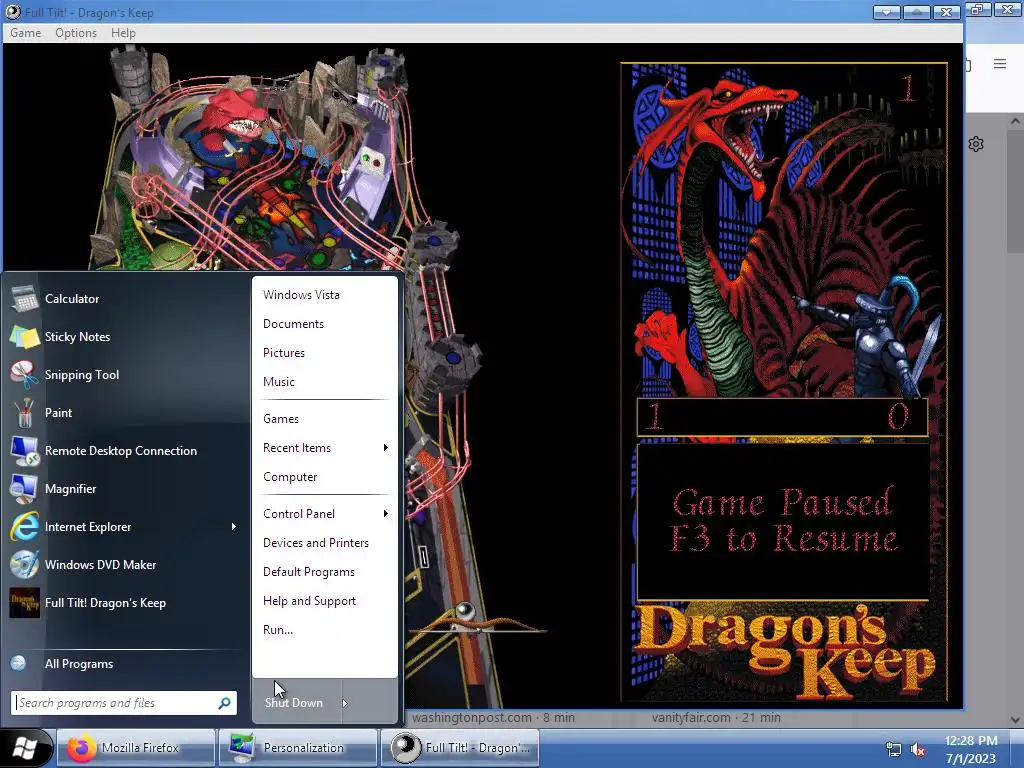Open Default Programs
The image size is (1024, 768).
[x=309, y=572]
